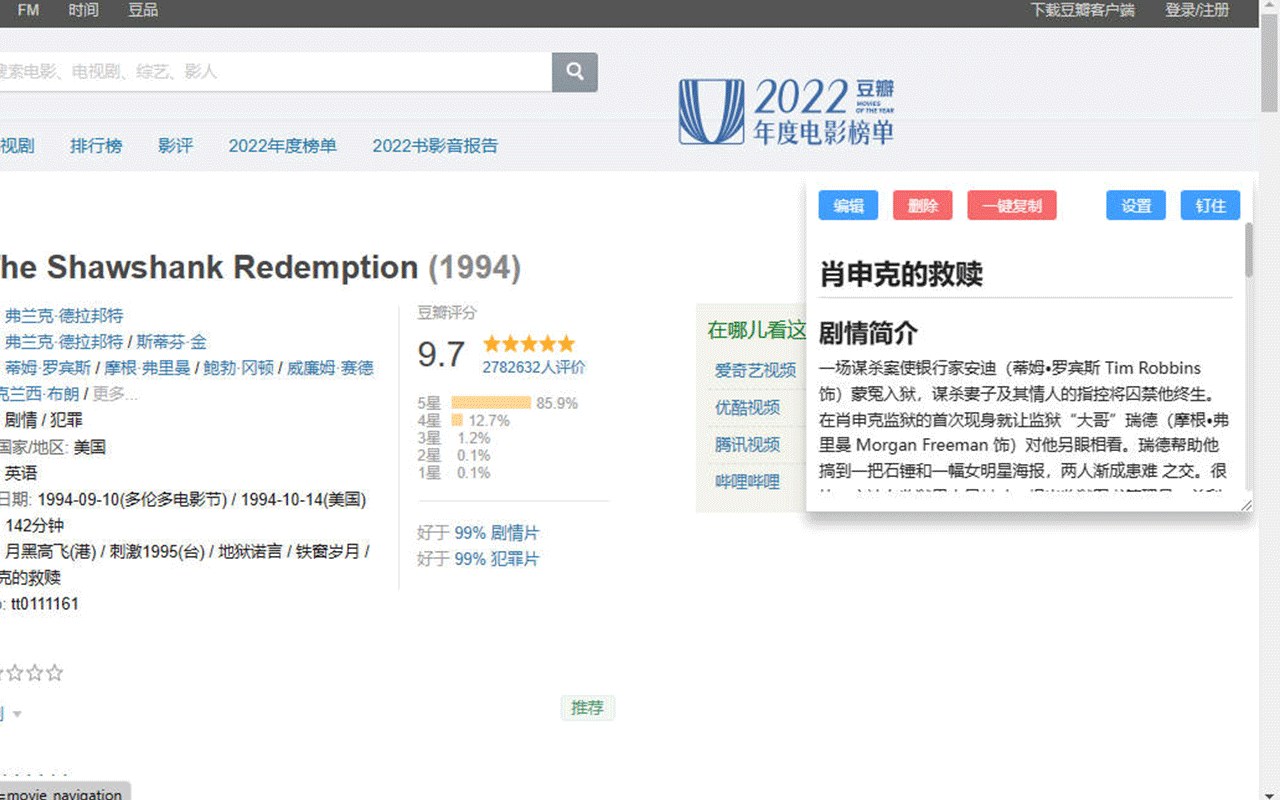The width and height of the screenshot is (1280, 800).
Task: Click the 推荐 button
Action: 587,708
